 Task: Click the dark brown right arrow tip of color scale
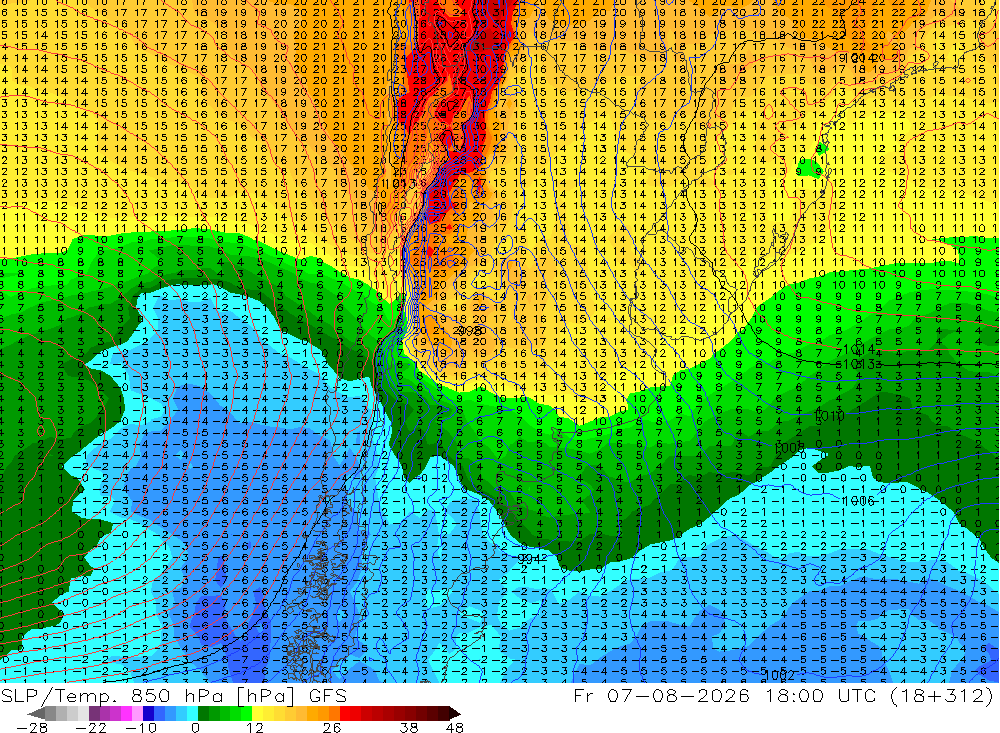(453, 713)
